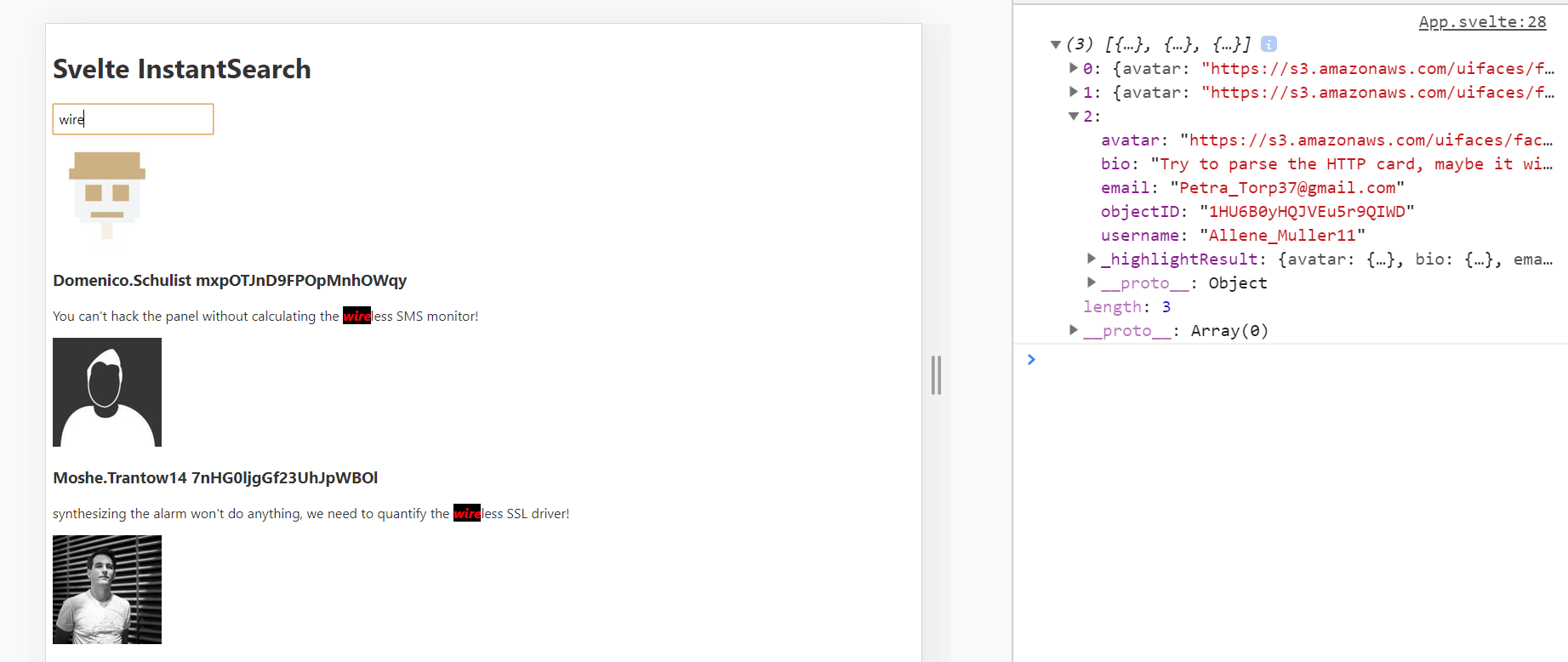Click the pixel-art robot avatar image
The height and width of the screenshot is (662, 1568).
click(107, 196)
